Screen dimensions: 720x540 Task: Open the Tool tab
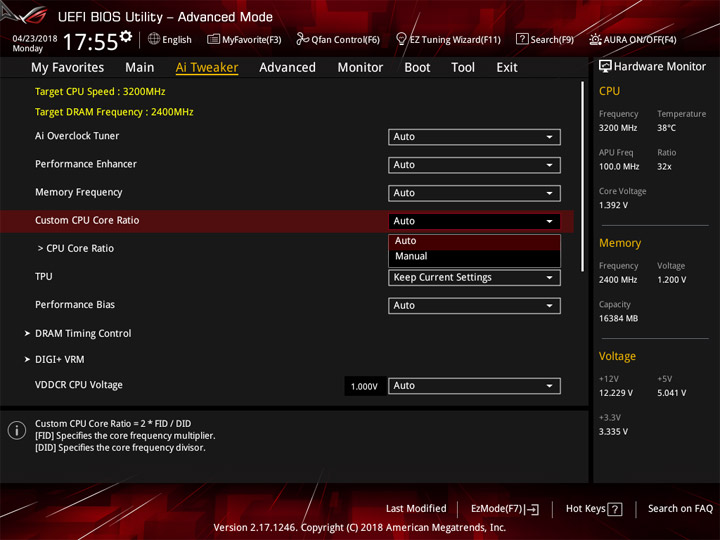pyautogui.click(x=463, y=68)
